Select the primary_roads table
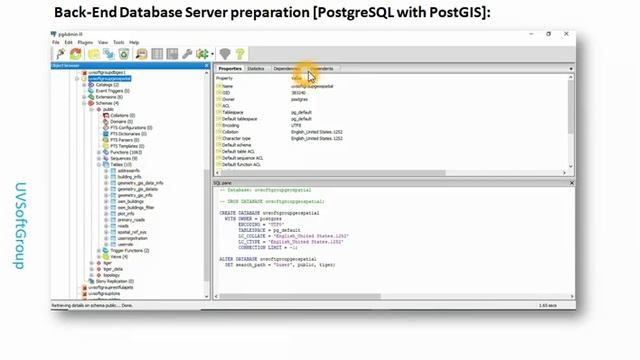 pyautogui.click(x=131, y=220)
